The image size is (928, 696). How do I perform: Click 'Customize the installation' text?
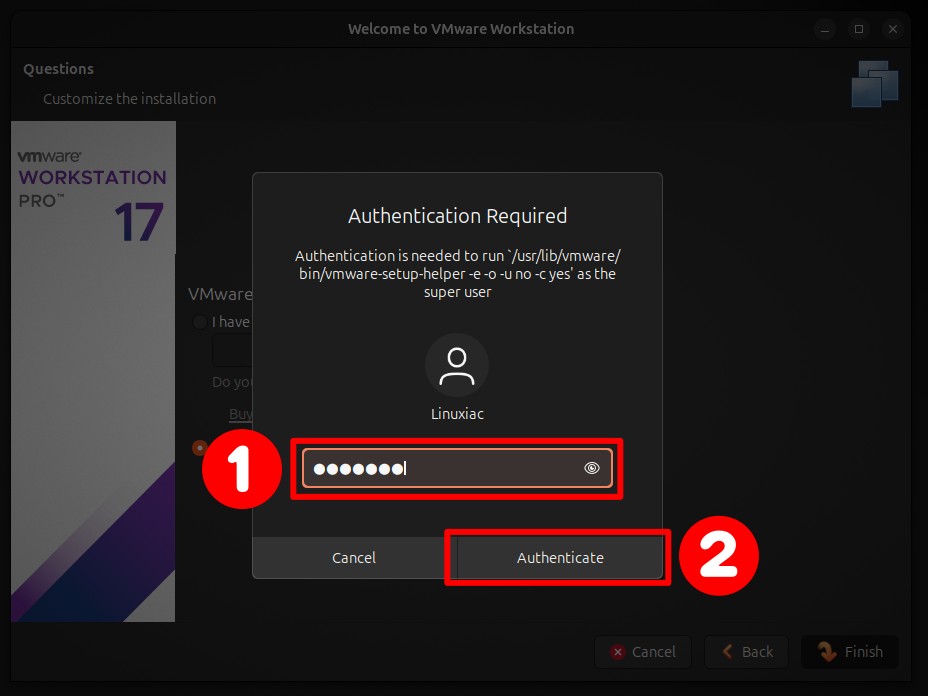[129, 99]
